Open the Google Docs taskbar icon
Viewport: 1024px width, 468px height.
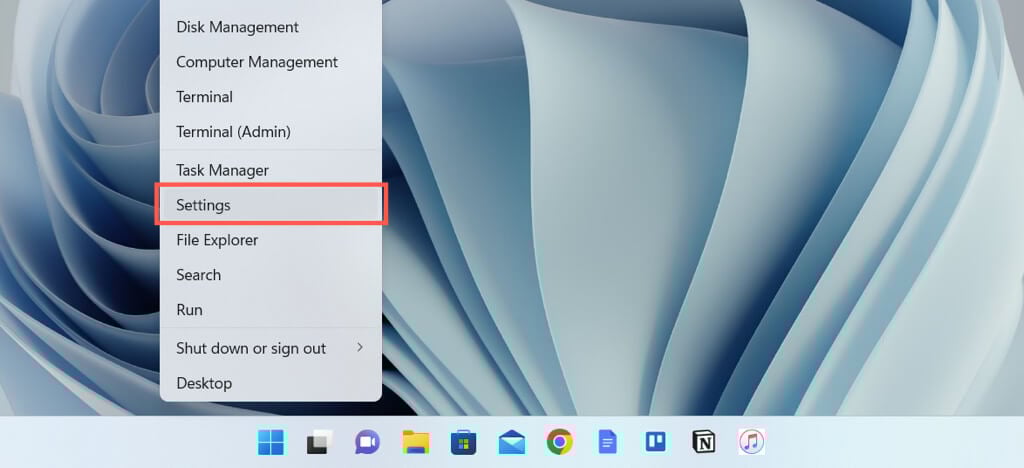point(607,442)
